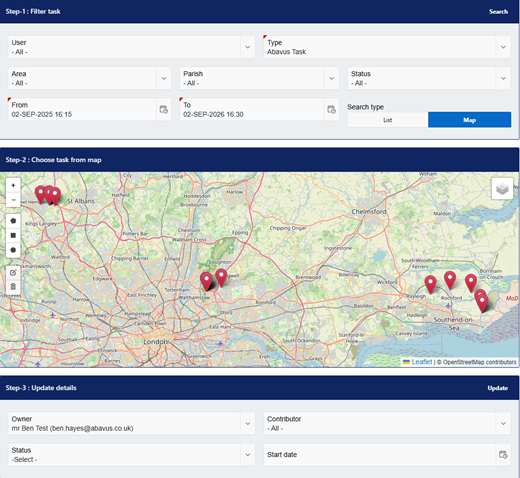Click the delete layers trash icon
520x478 pixels.
point(13,287)
